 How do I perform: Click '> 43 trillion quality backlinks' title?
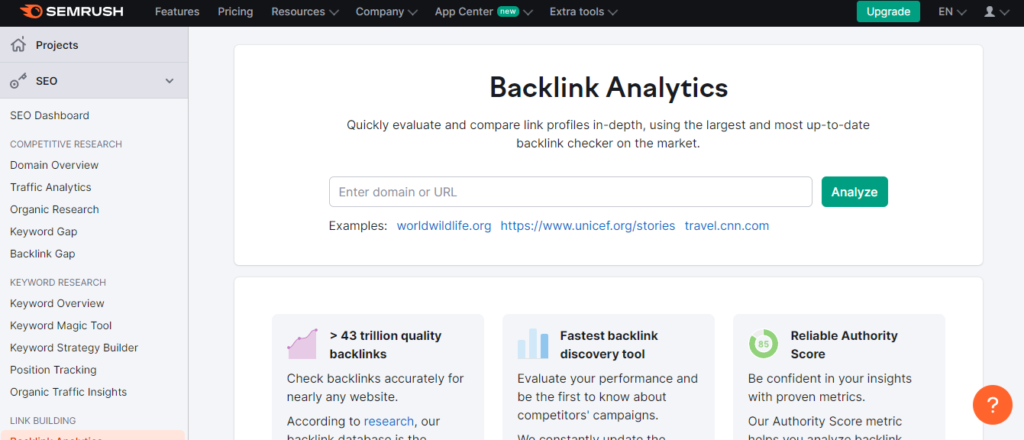[x=385, y=345]
